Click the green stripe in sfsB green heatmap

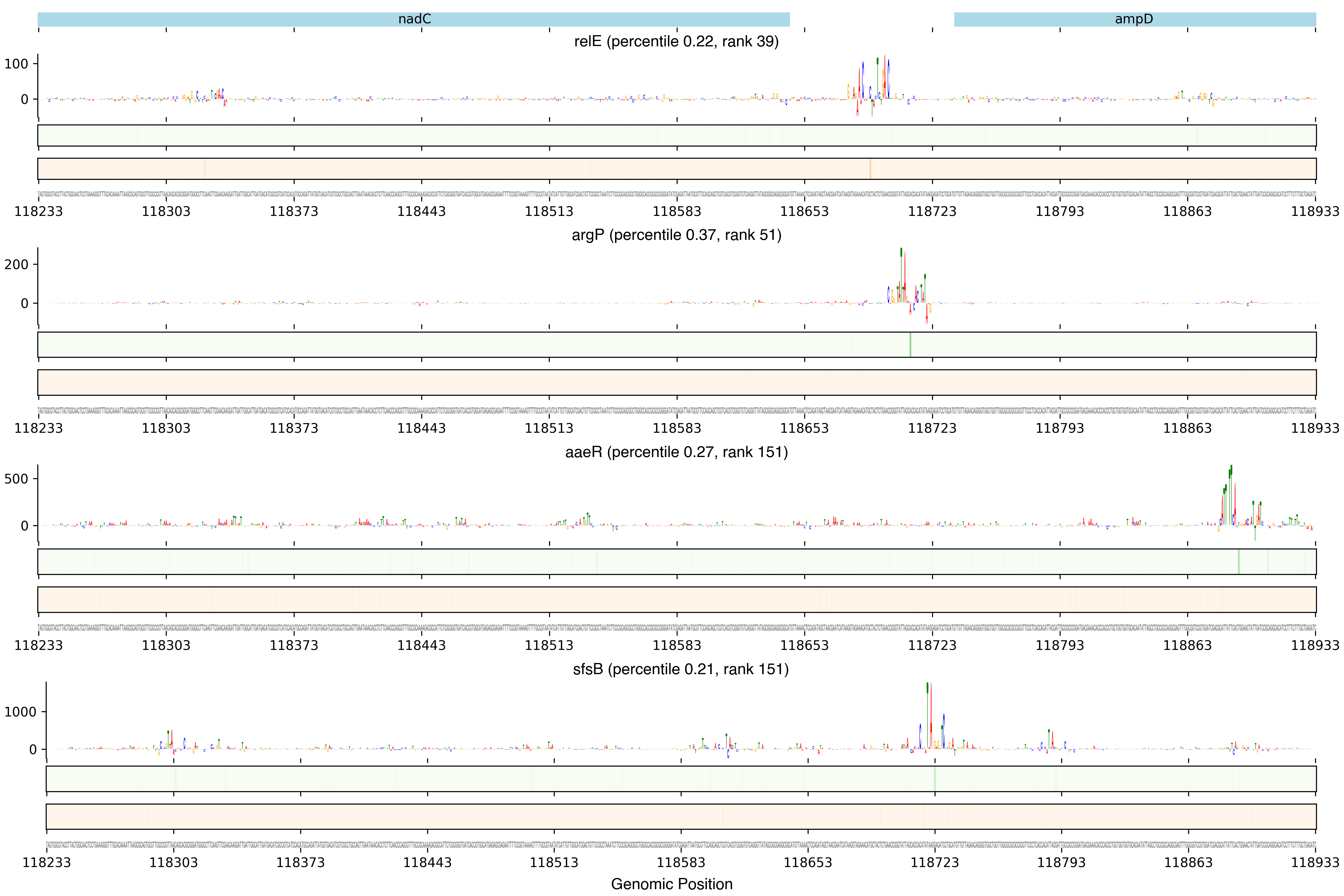934,779
